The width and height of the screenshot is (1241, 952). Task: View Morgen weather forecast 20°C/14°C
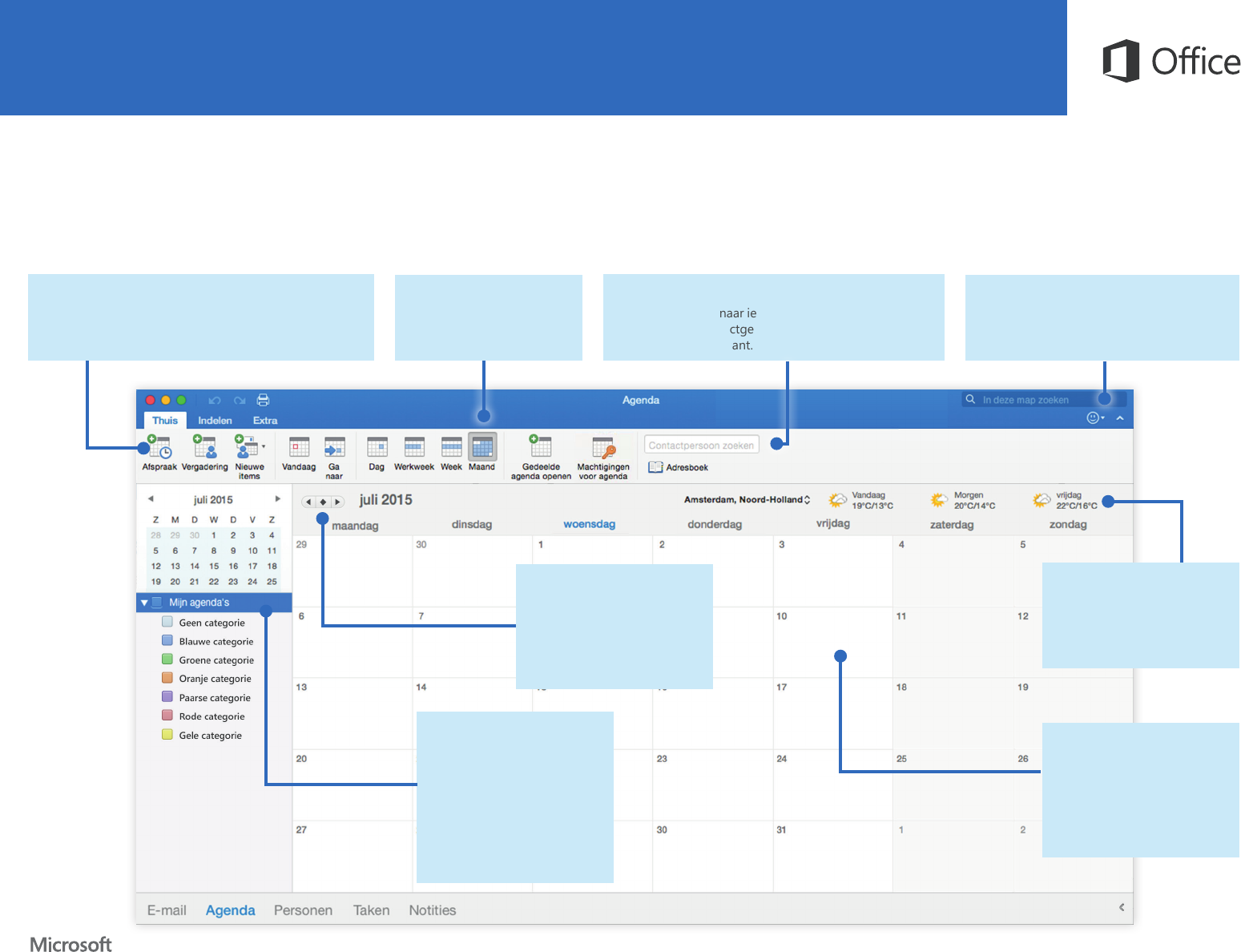click(x=964, y=500)
